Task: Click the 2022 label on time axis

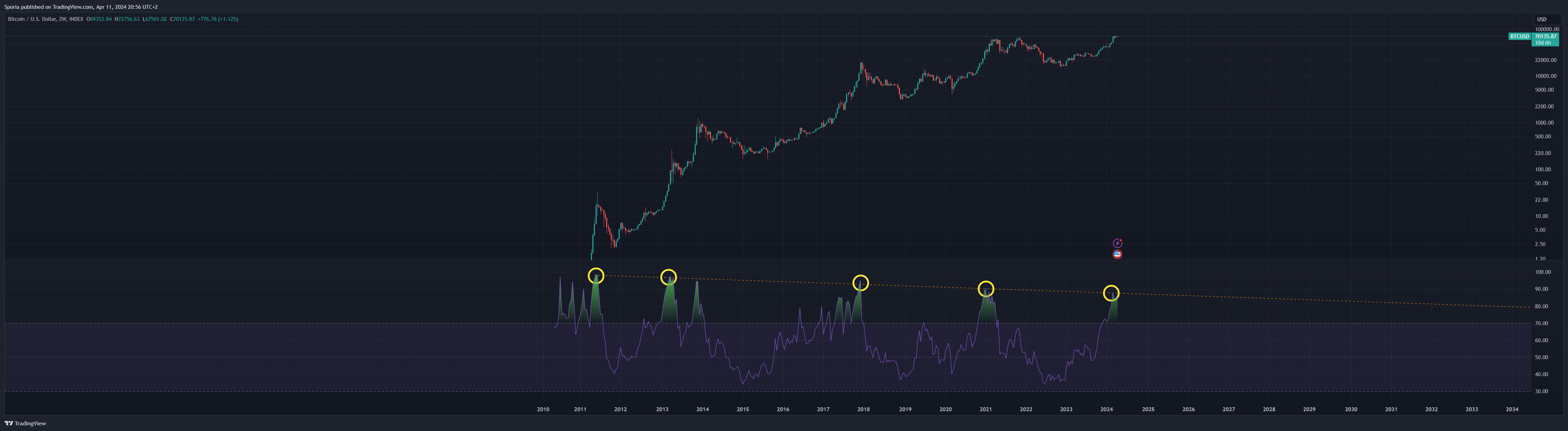Action: (x=1026, y=410)
